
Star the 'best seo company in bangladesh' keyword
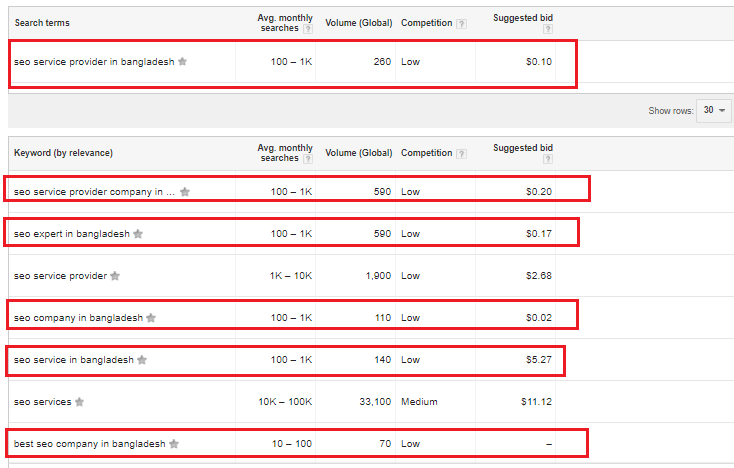[x=174, y=444]
